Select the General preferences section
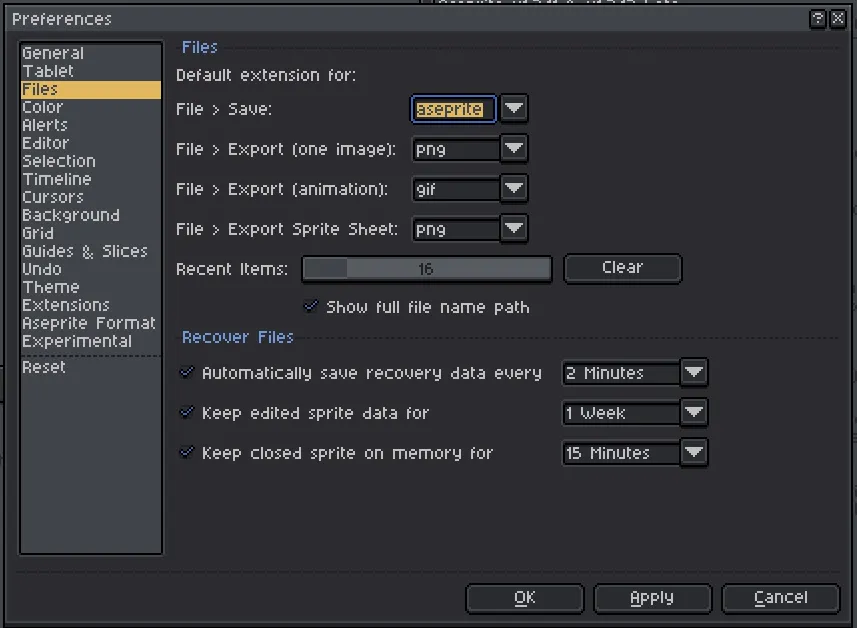 coord(53,53)
